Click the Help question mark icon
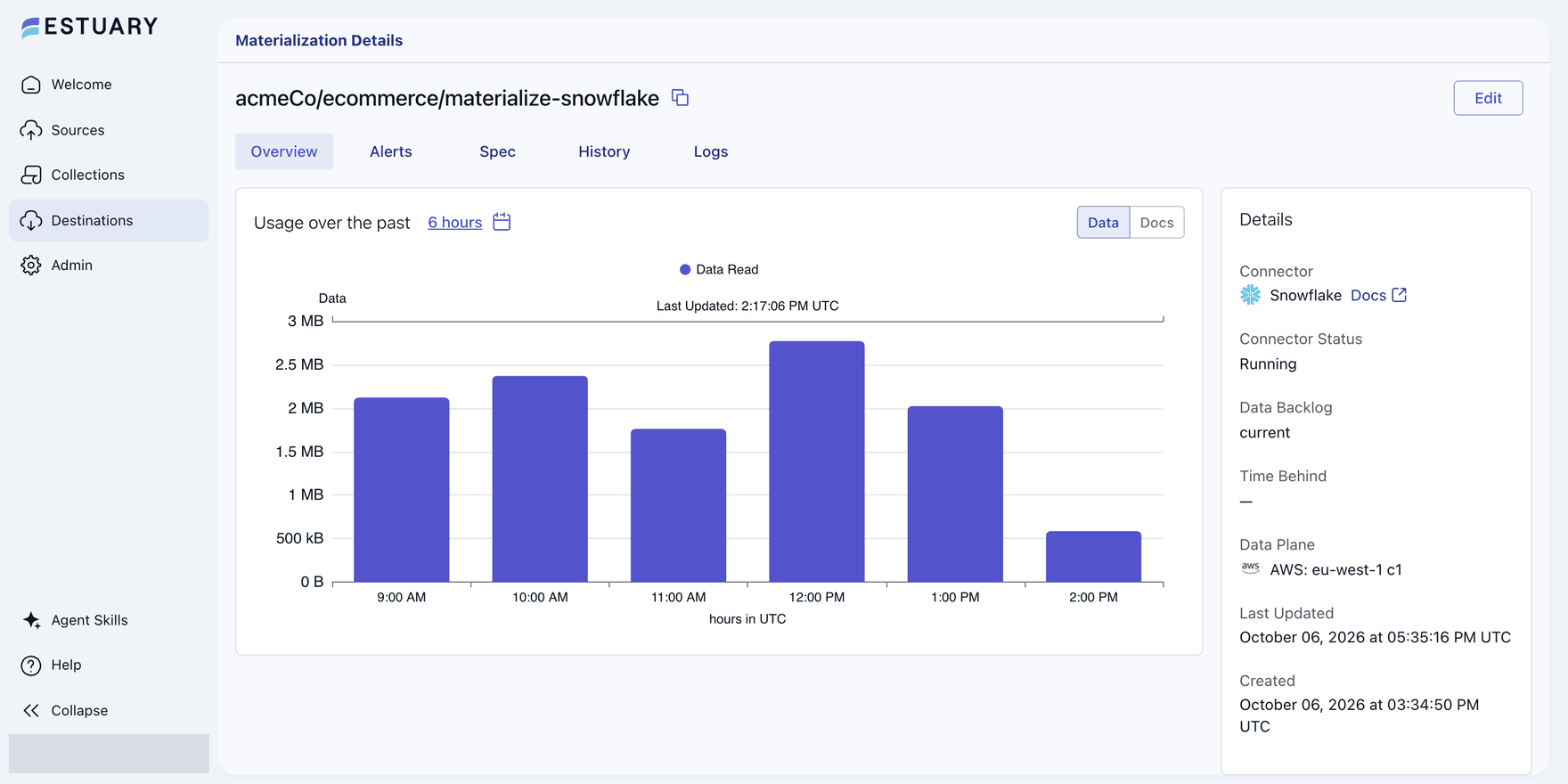Viewport: 1568px width, 784px height. coord(31,666)
